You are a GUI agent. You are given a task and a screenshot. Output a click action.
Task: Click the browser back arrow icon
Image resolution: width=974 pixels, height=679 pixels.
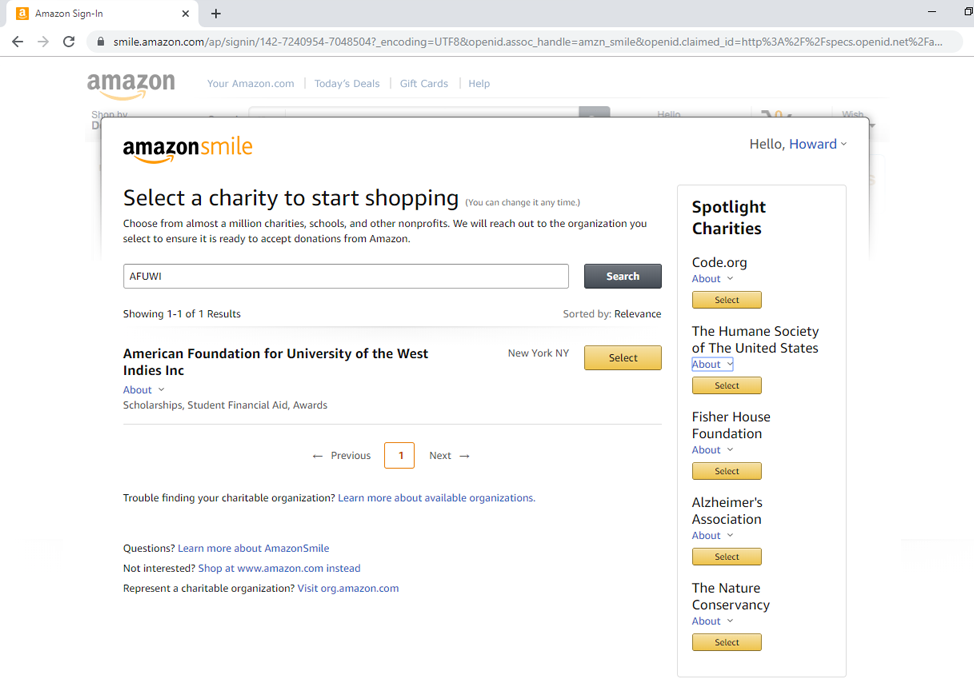[17, 42]
